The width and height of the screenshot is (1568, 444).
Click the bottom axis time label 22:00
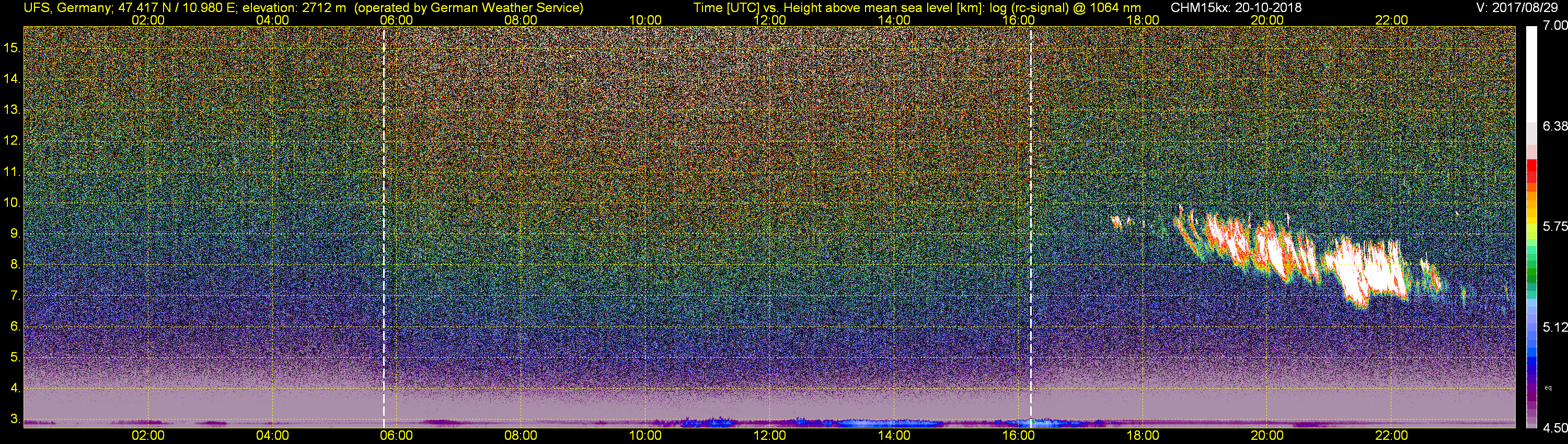point(1391,436)
